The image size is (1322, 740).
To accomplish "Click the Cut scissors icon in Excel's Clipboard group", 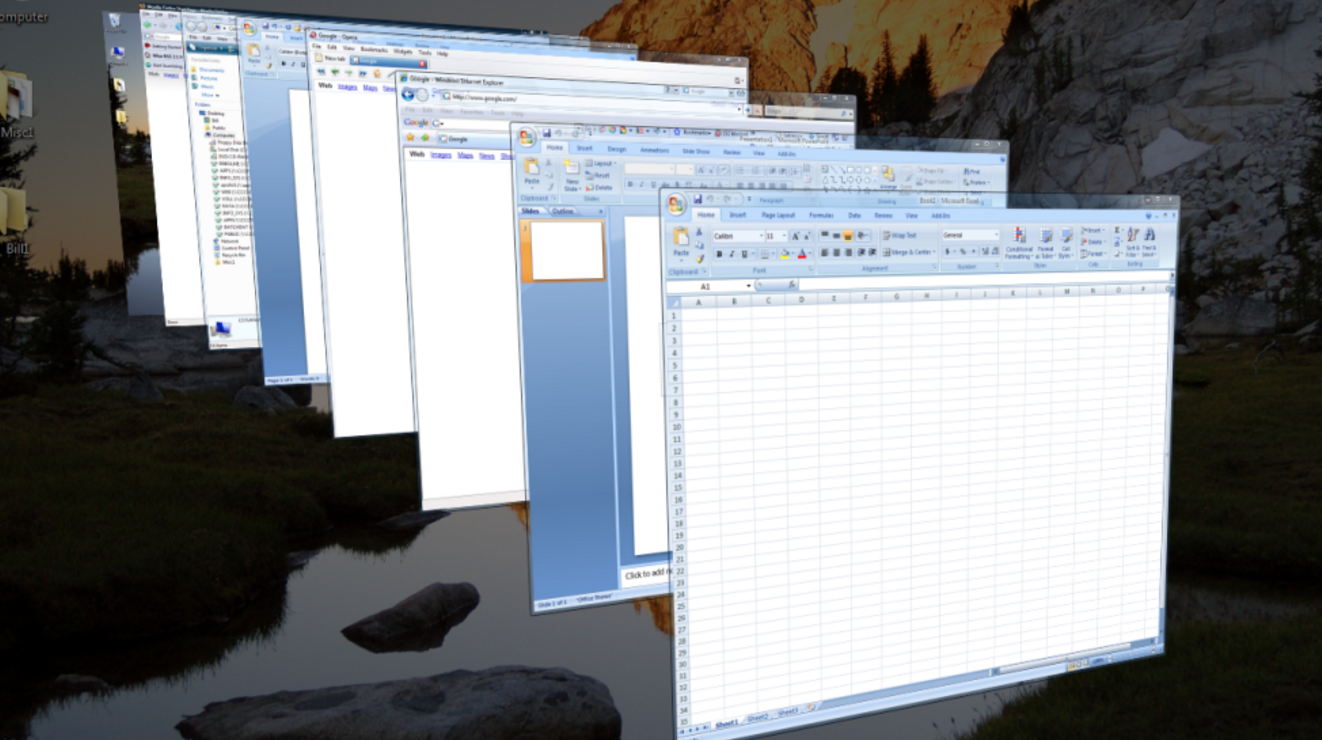I will 699,231.
